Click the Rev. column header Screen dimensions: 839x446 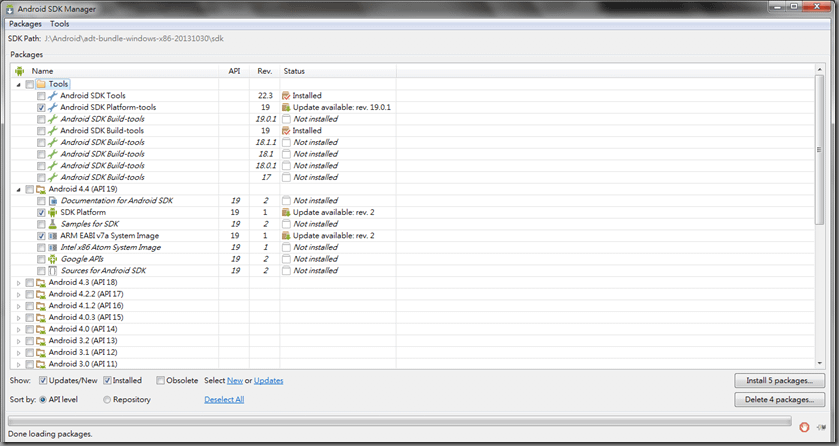(x=264, y=71)
